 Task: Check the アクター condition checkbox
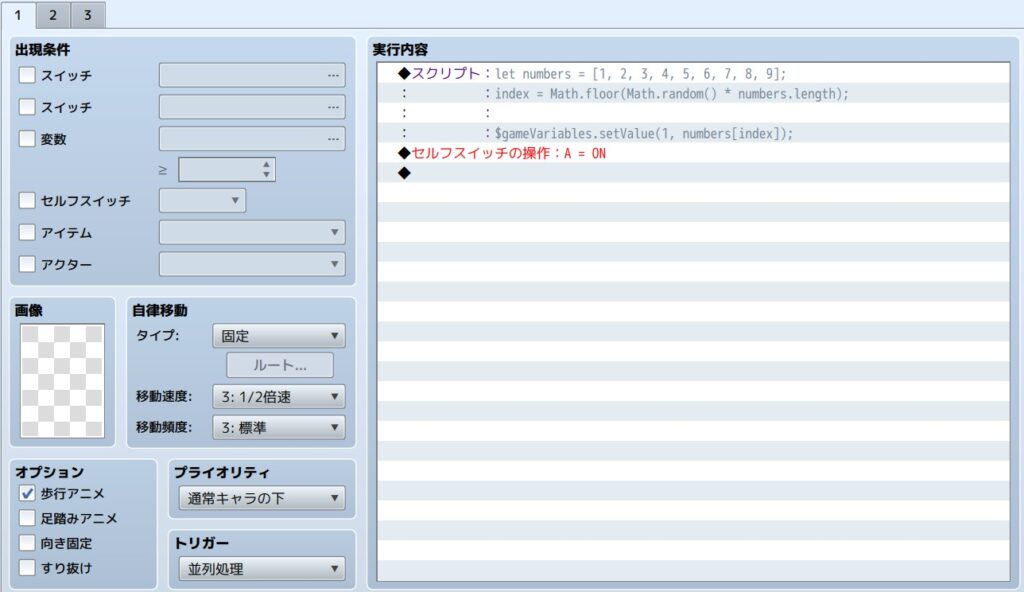coord(27,265)
